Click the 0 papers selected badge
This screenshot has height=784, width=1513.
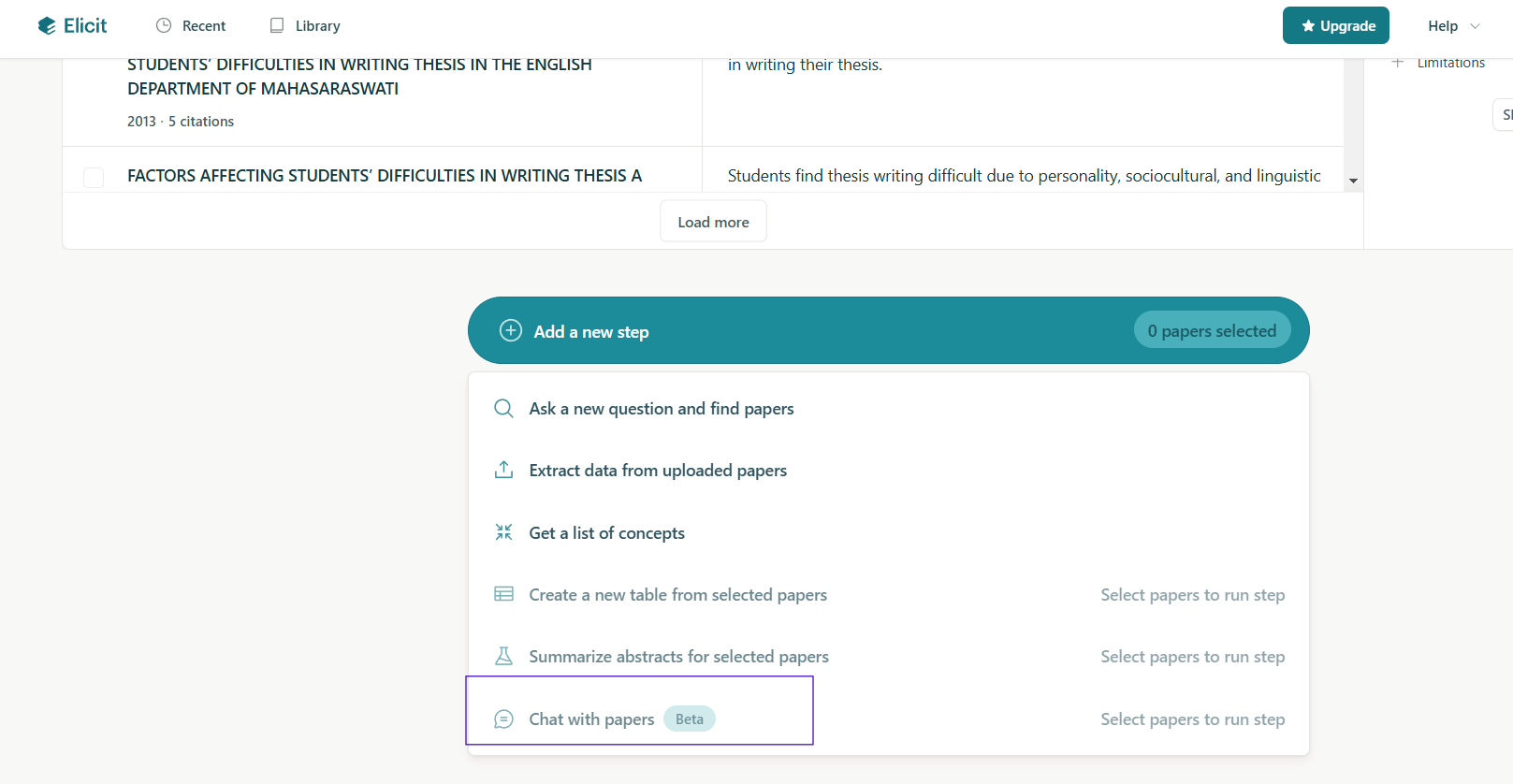pos(1212,331)
